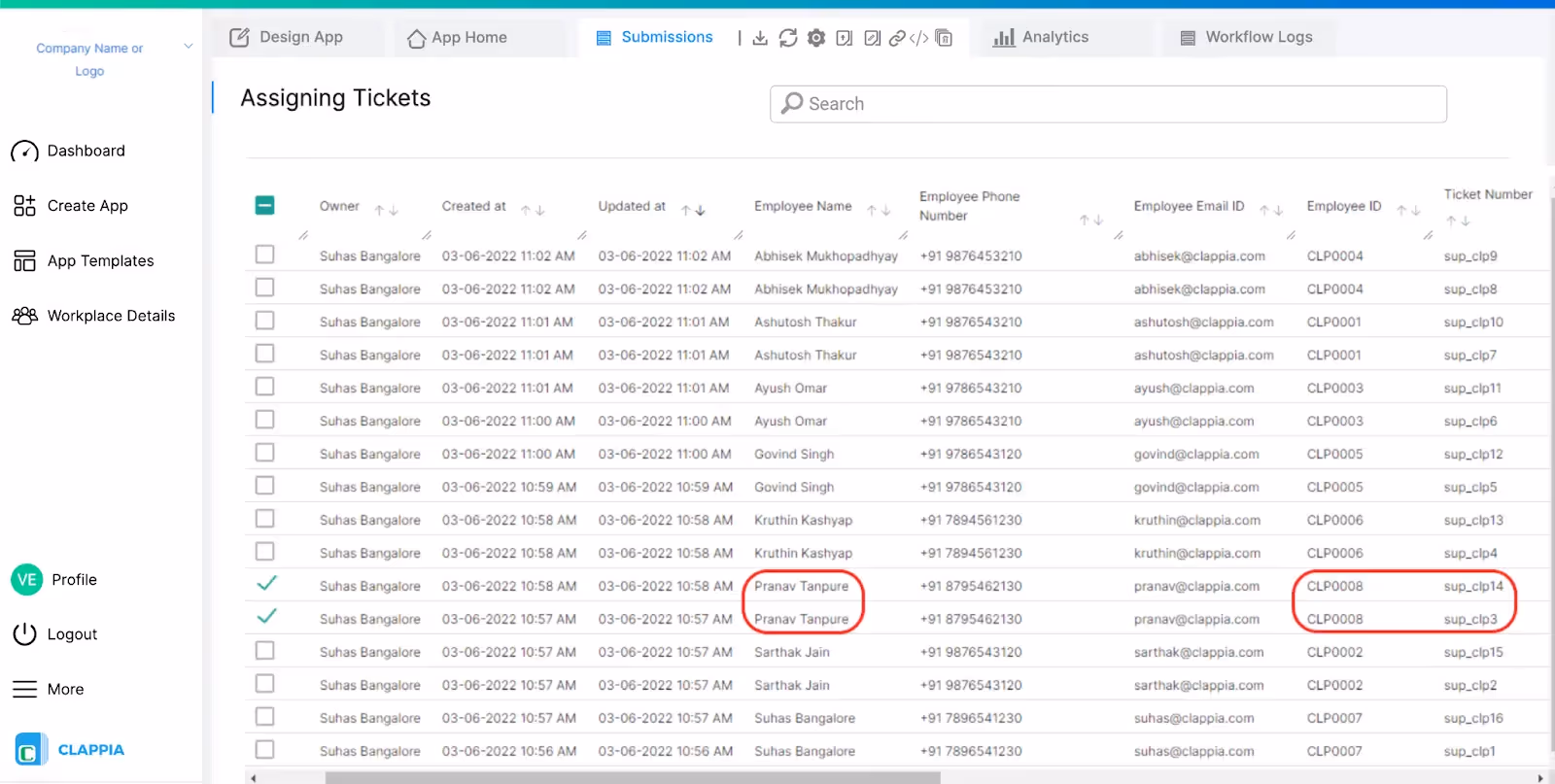
Task: Check the row for ticket sup_clp13
Action: tap(264, 519)
